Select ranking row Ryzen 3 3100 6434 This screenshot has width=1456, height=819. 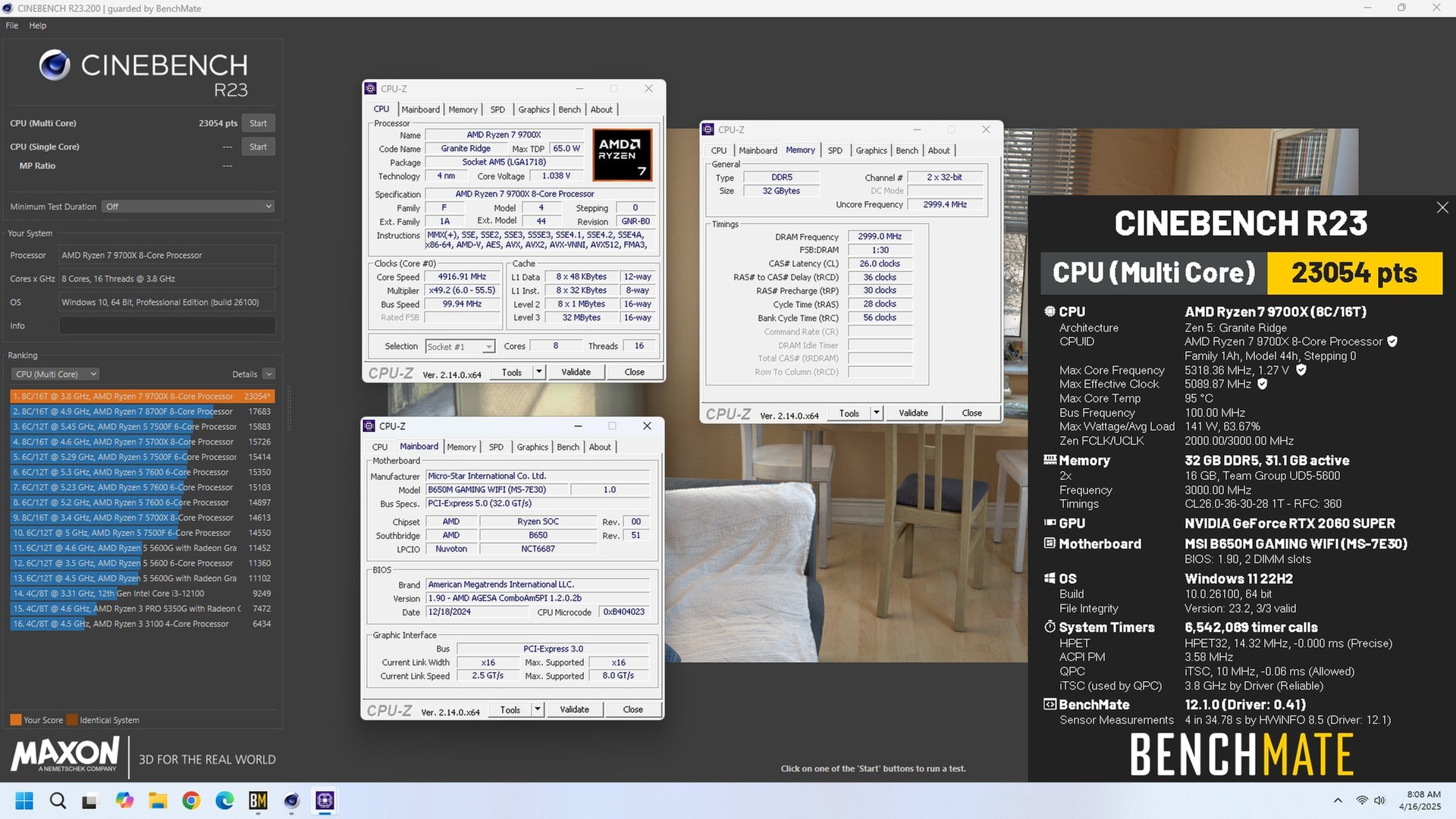click(142, 624)
